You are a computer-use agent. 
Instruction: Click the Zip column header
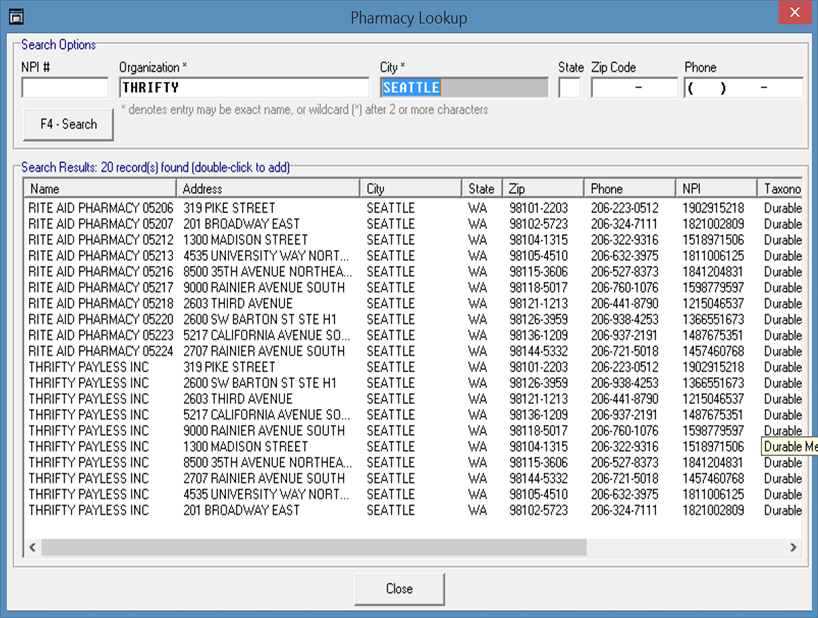pos(543,188)
